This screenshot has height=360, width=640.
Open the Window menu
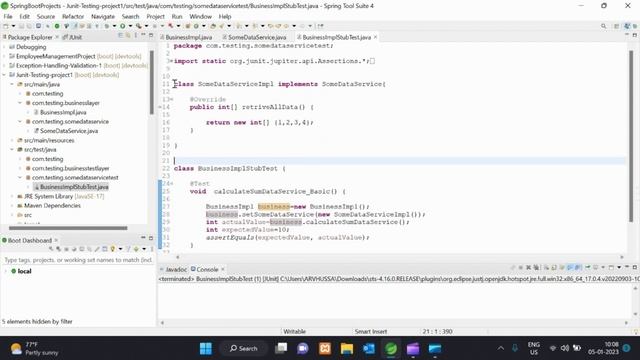tap(200, 16)
